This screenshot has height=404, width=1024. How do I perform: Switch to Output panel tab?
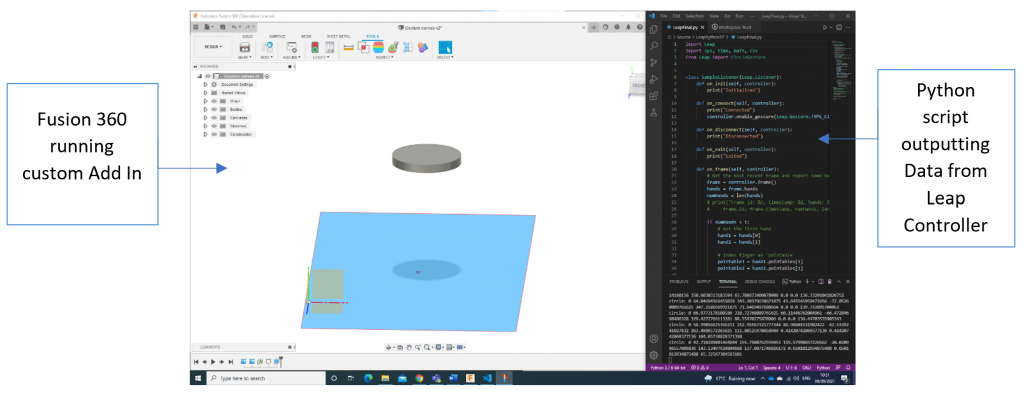[x=703, y=281]
